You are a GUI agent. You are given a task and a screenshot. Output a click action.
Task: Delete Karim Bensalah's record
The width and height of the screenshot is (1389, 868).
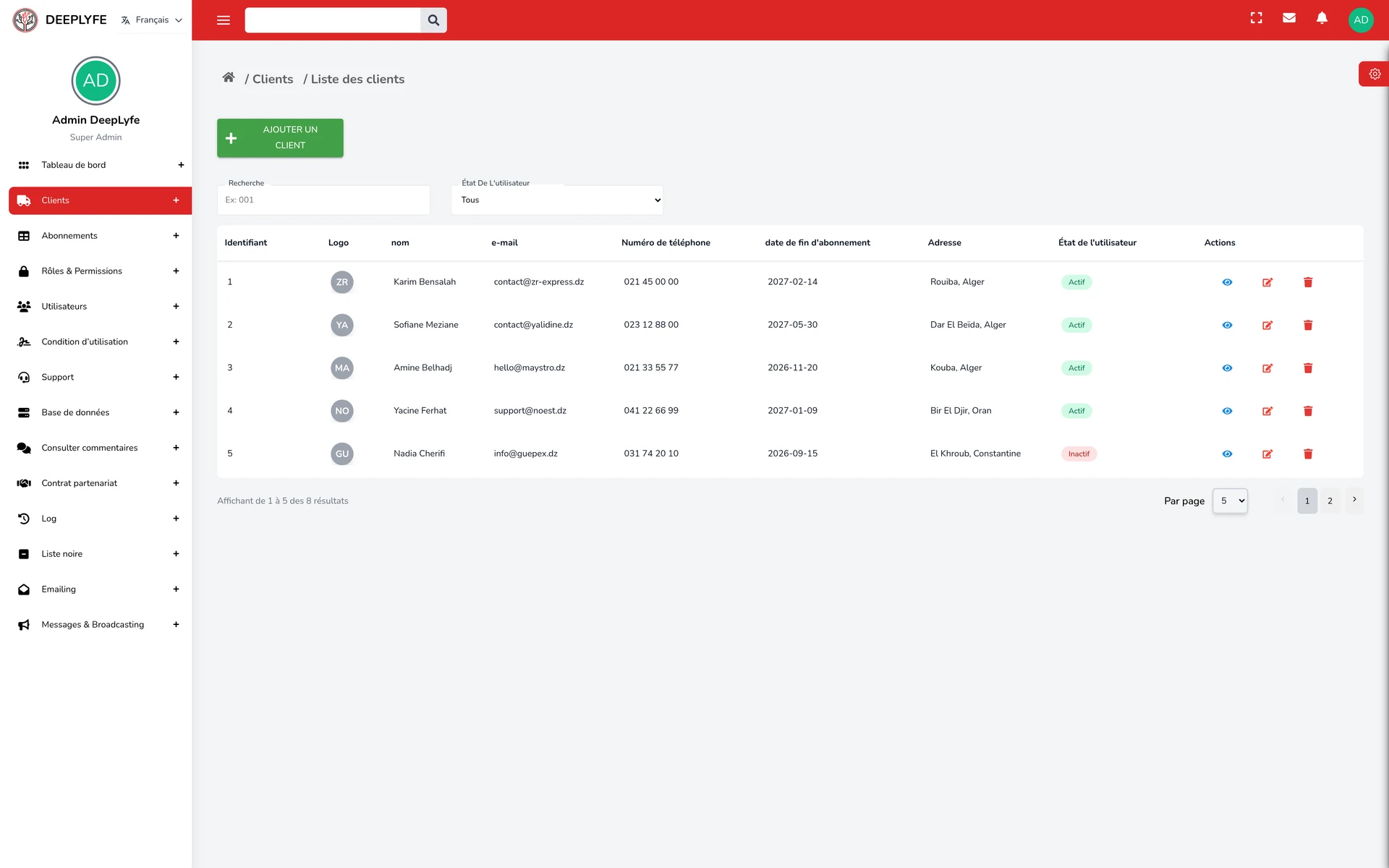1308,282
